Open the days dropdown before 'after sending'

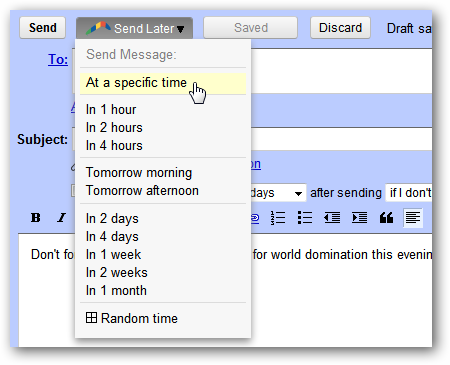278,193
